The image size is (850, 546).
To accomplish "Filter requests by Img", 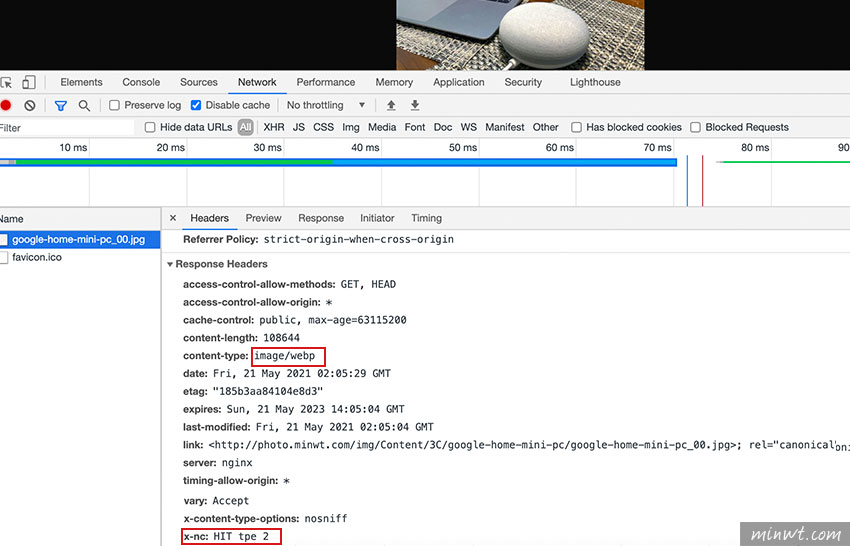I will (x=351, y=127).
